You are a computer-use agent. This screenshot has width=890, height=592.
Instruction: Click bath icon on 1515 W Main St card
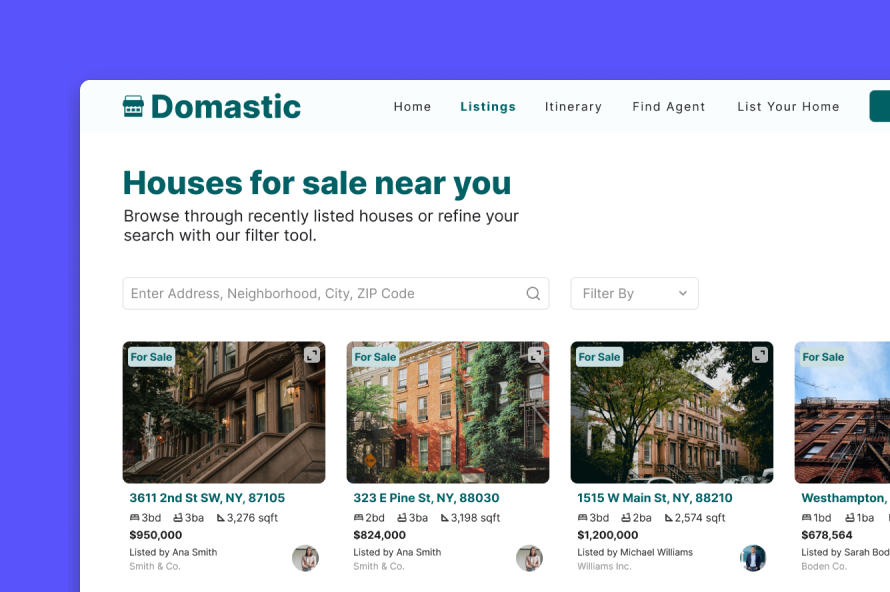point(626,518)
